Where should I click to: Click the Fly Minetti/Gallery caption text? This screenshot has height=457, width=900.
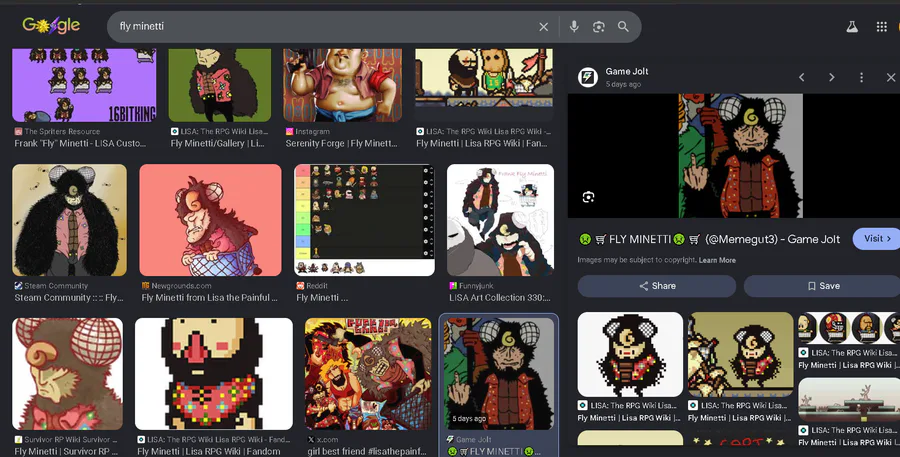point(218,144)
